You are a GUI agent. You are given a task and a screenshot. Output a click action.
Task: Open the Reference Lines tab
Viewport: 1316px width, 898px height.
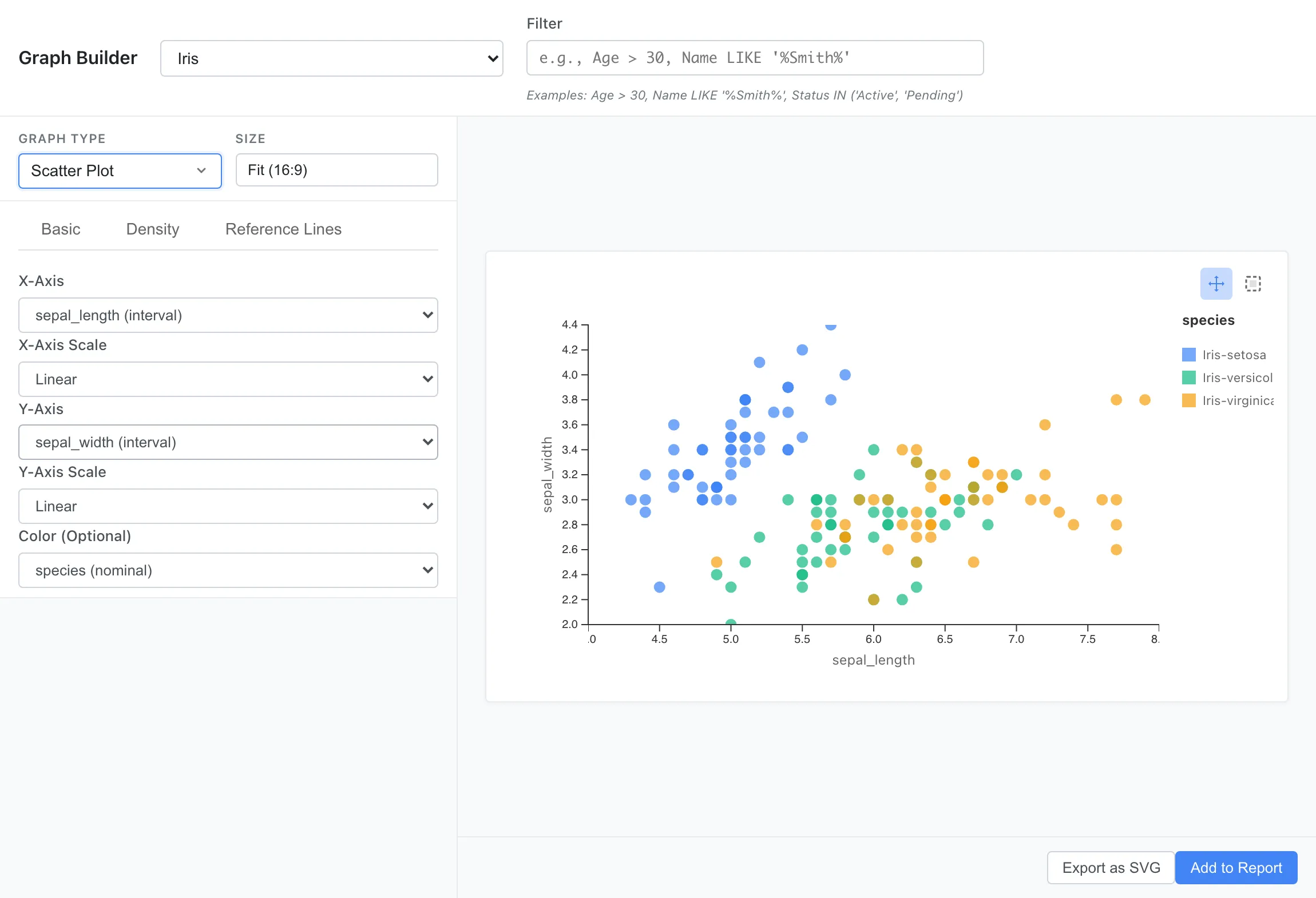[283, 229]
